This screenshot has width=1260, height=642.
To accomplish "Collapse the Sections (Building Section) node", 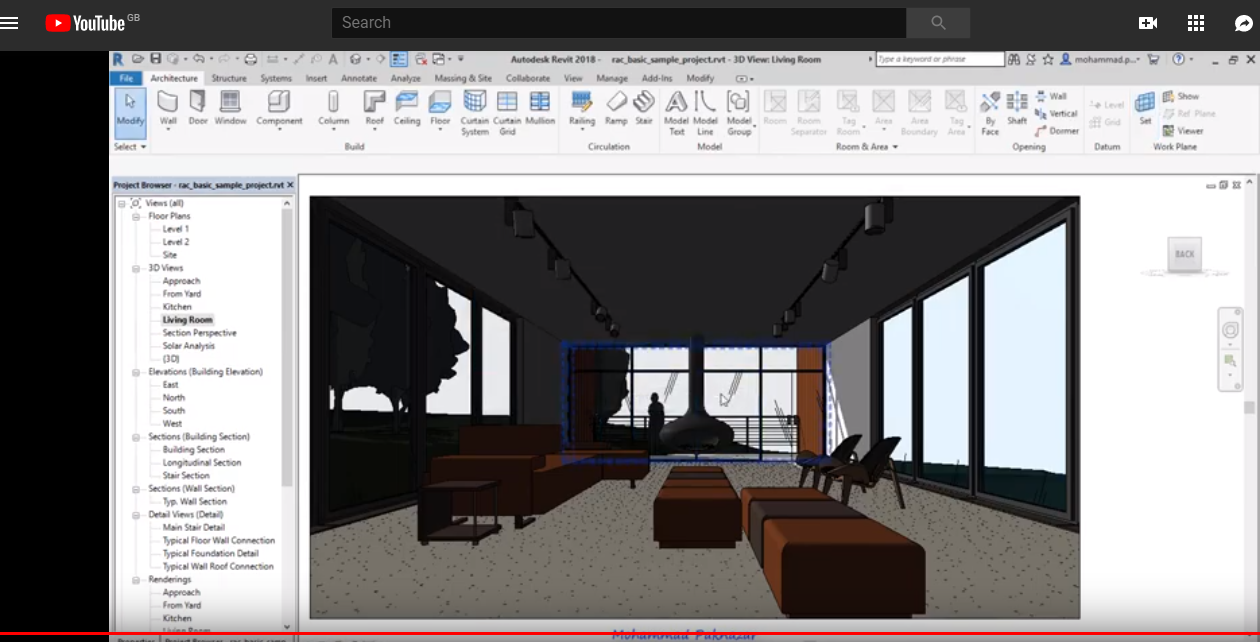I will click(136, 437).
